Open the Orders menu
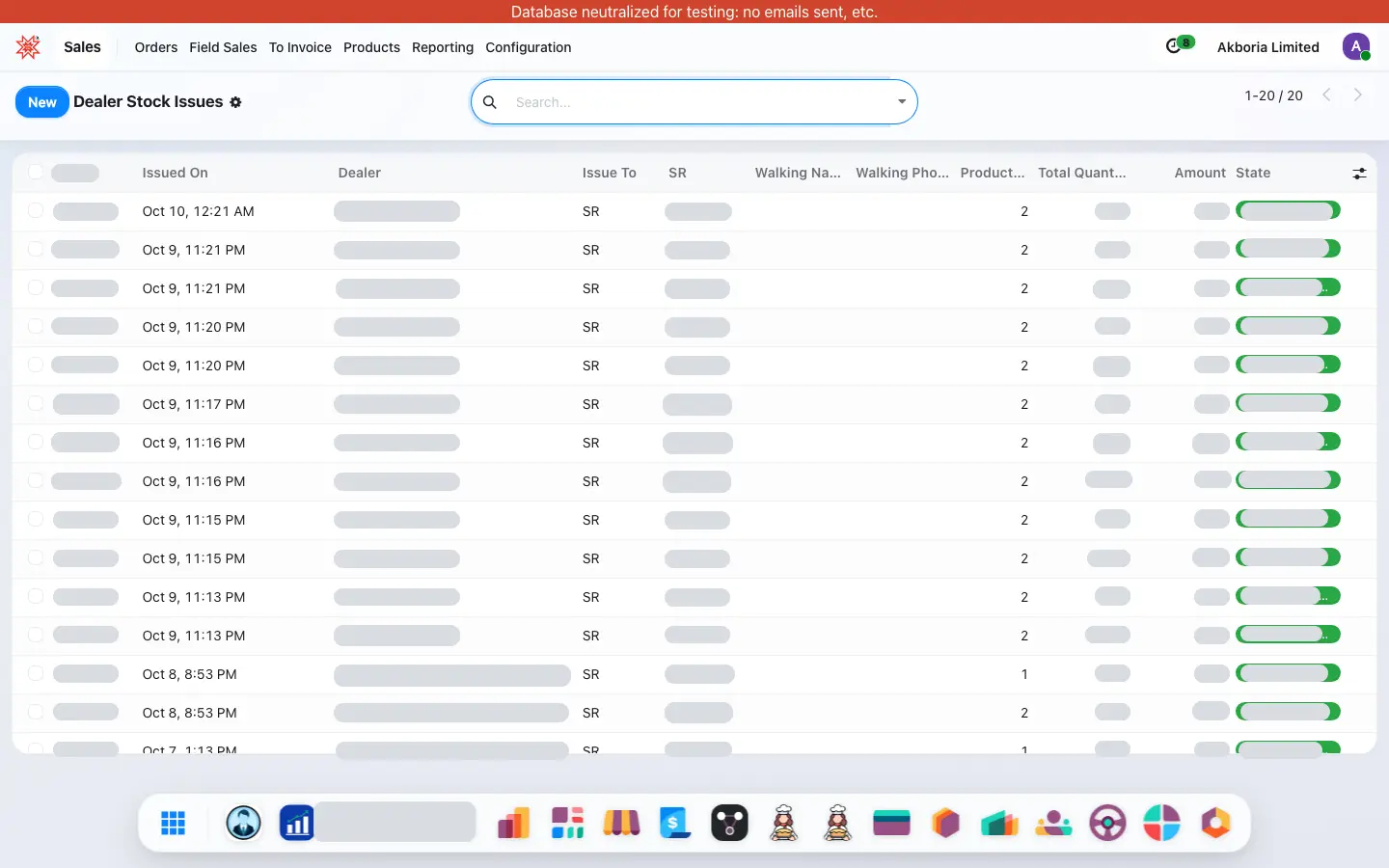1389x868 pixels. point(156,47)
